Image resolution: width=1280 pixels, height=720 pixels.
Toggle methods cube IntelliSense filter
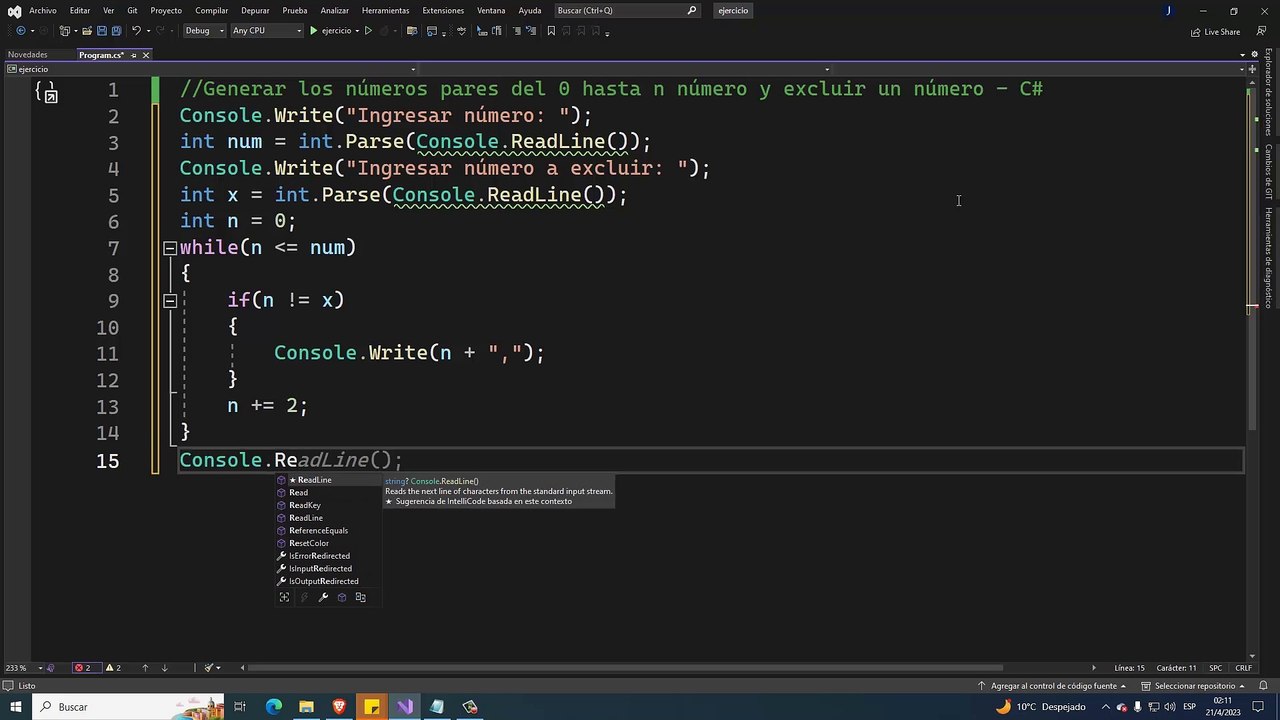[342, 597]
